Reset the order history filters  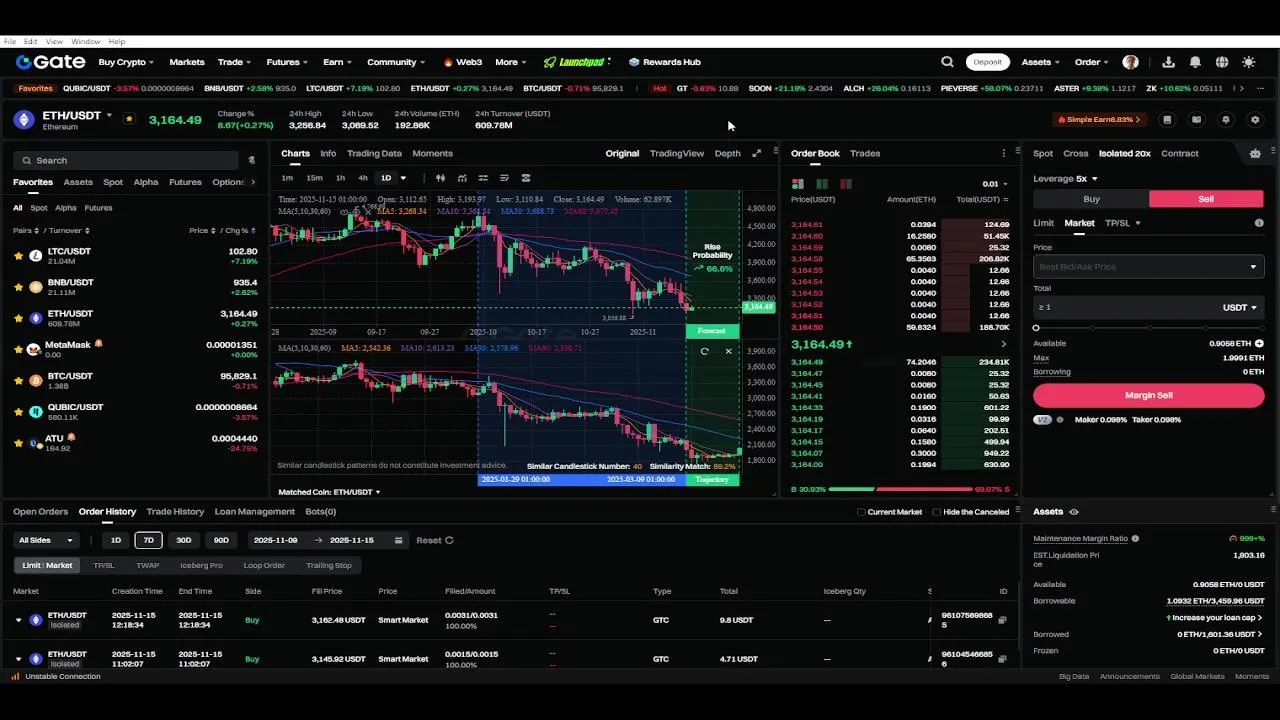coord(435,540)
